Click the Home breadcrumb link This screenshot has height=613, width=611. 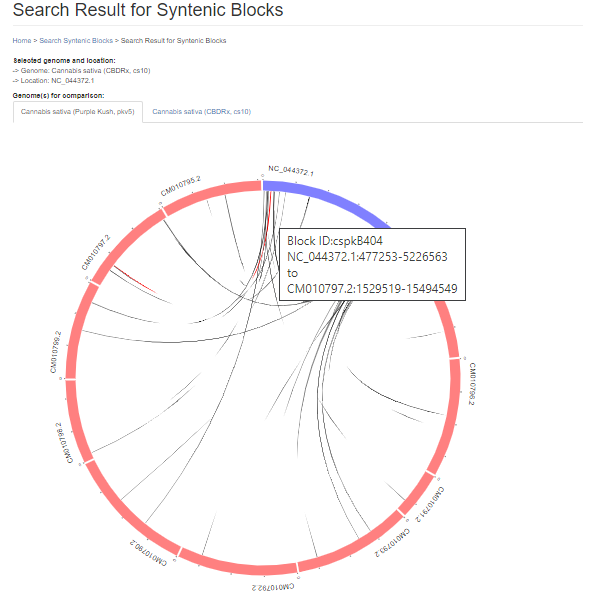pyautogui.click(x=21, y=41)
